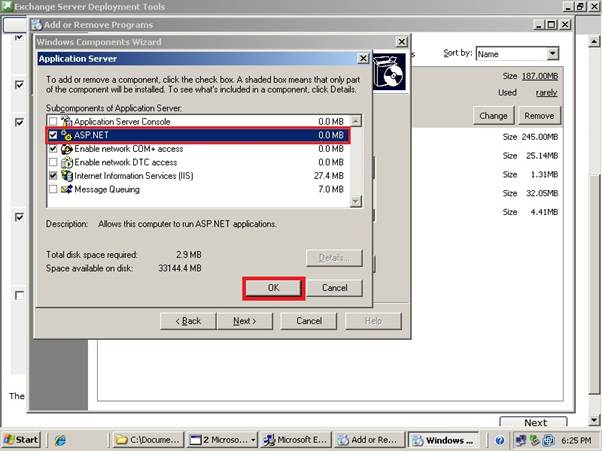Click scroll down arrow in Exchange window
This screenshot has width=602, height=451.
(594, 420)
